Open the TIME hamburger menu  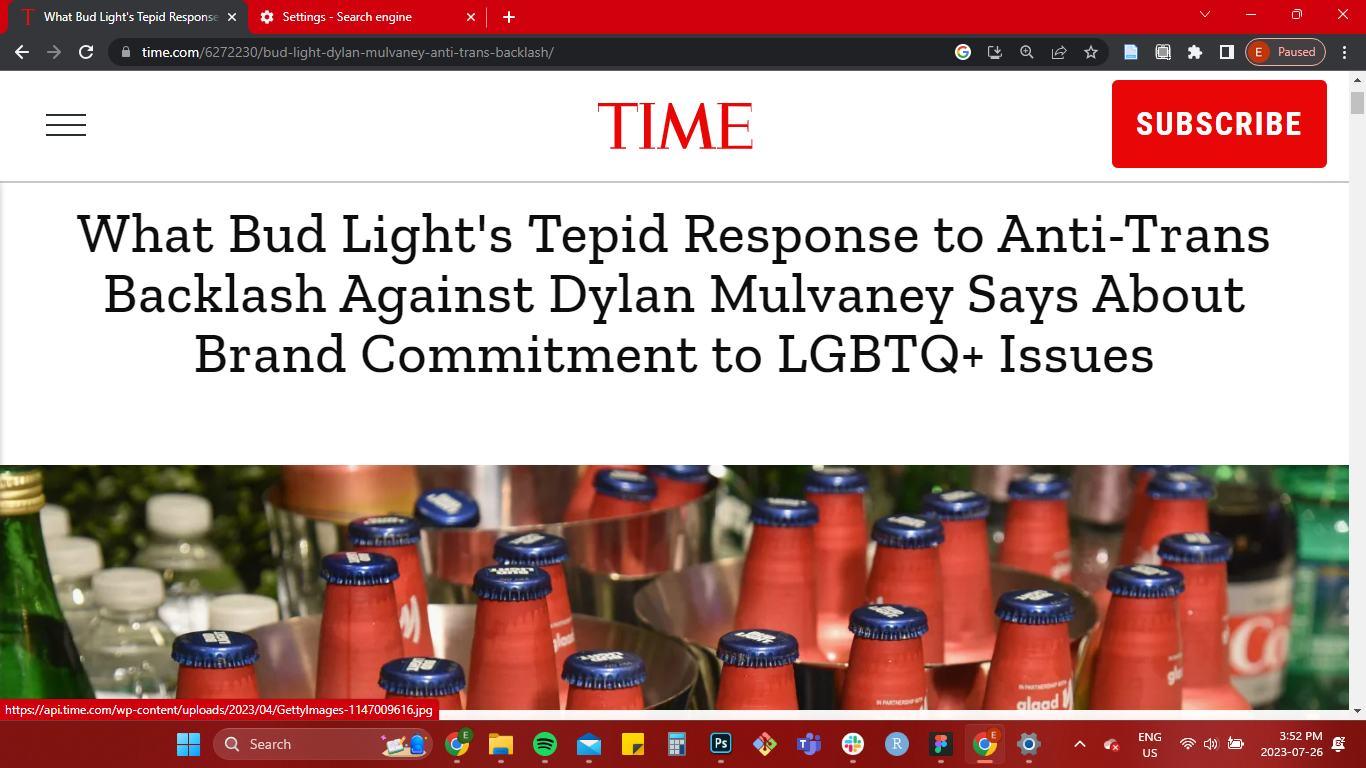point(66,125)
